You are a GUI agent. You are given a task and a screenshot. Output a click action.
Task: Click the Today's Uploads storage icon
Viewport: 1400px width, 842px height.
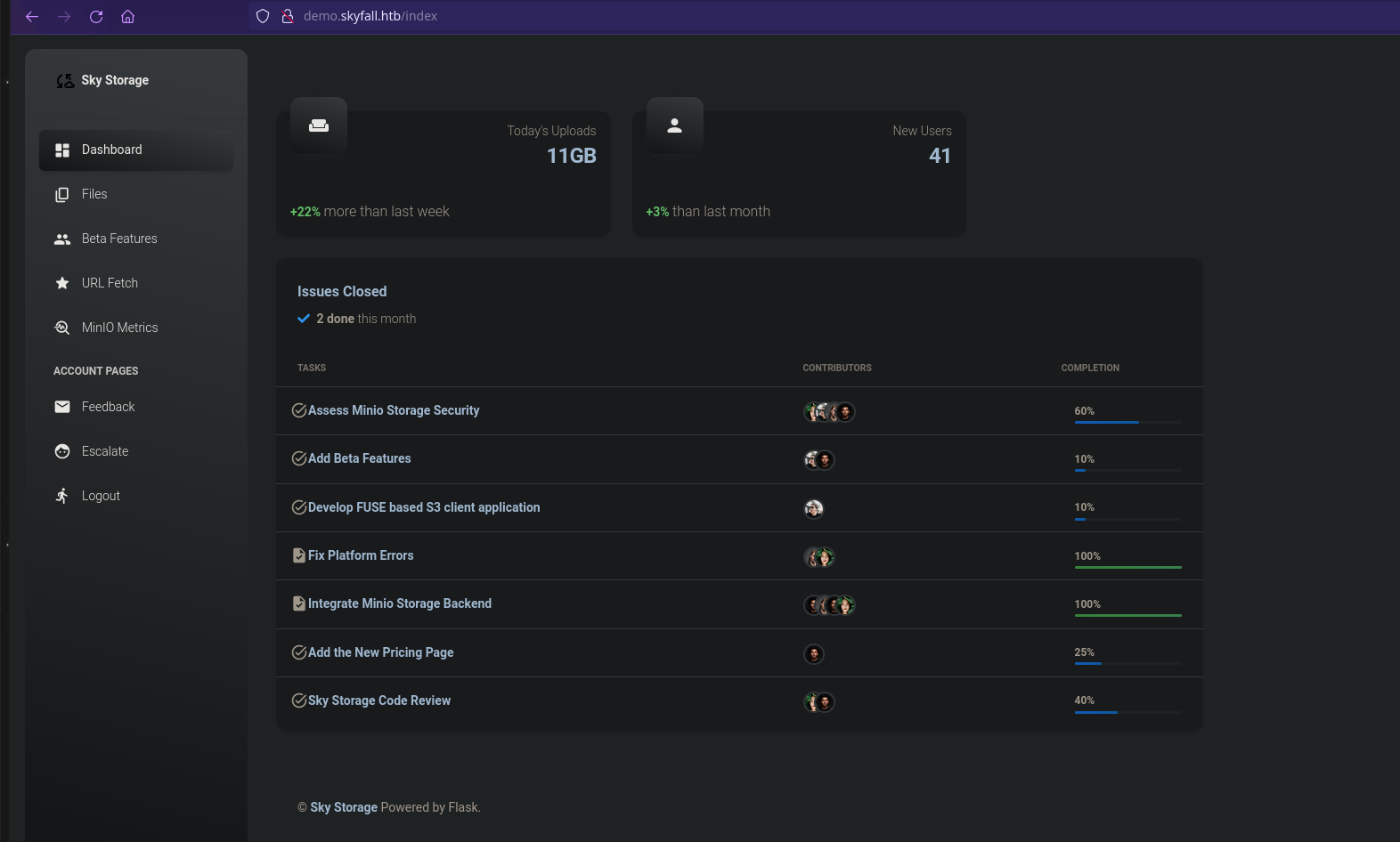point(318,125)
